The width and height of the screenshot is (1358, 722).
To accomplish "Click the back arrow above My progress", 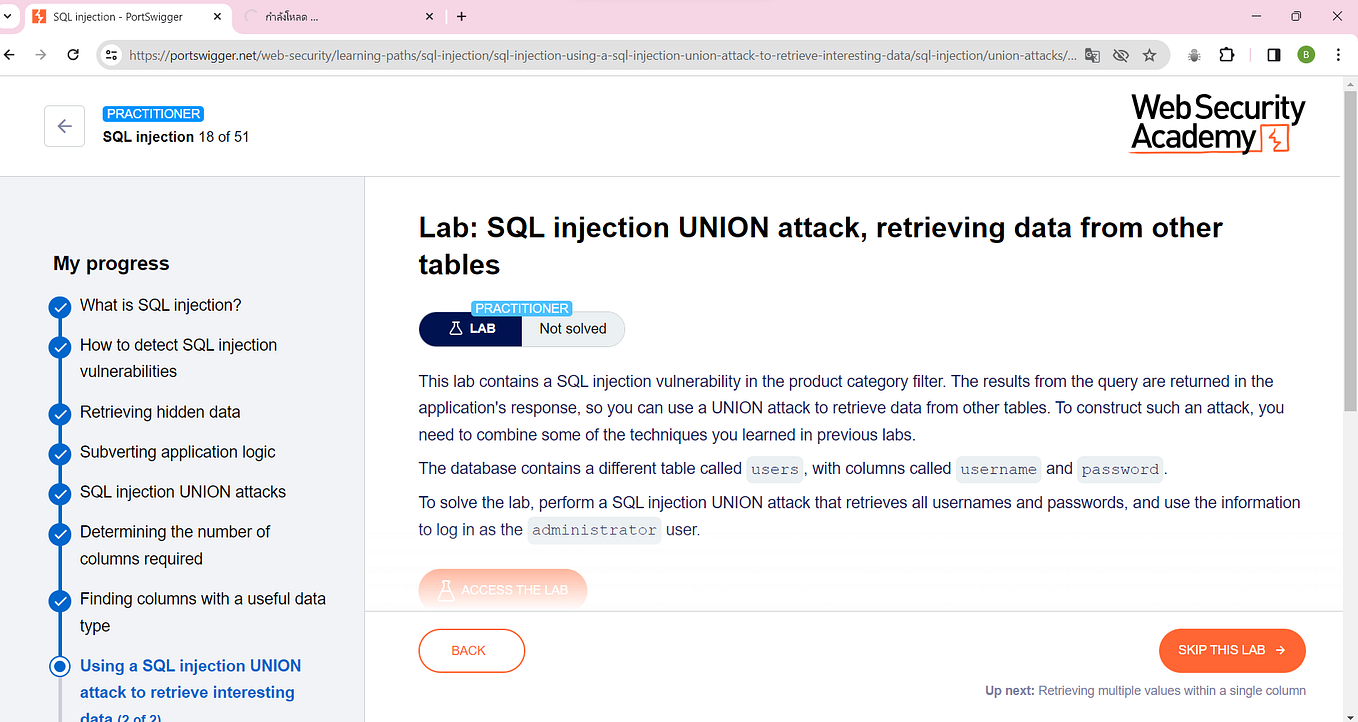I will click(64, 126).
